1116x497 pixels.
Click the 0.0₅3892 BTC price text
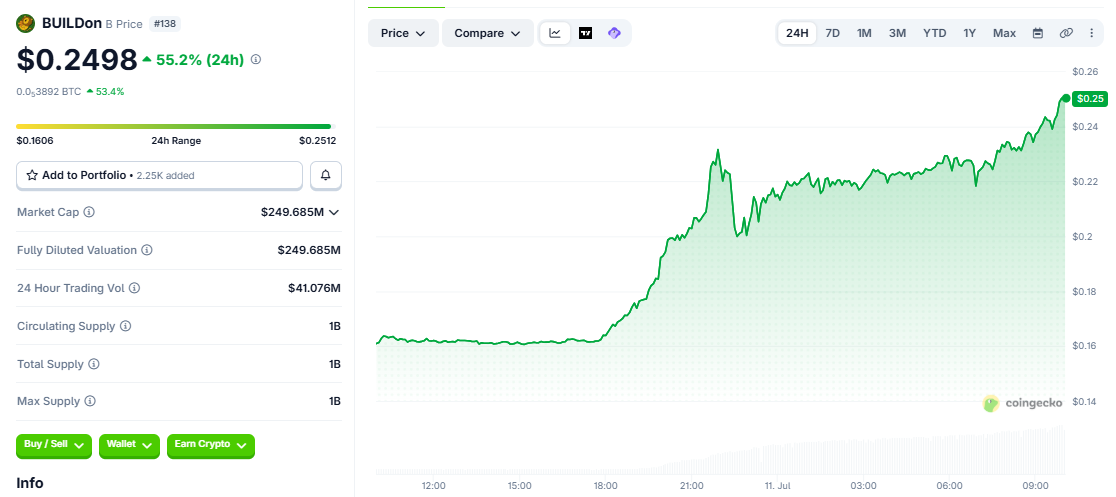tap(48, 91)
